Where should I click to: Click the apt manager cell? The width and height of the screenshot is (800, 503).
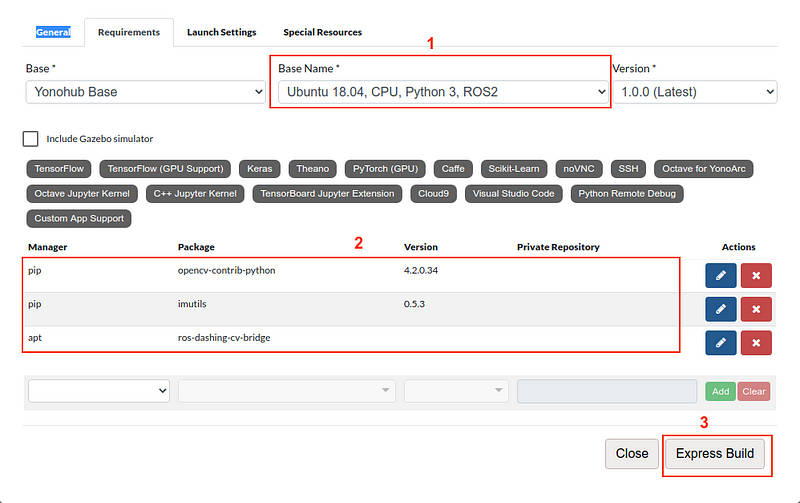[35, 338]
